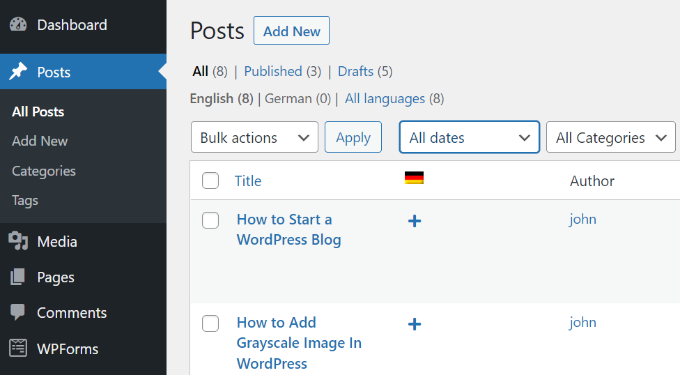Add German translation for WordPress Blog post
The height and width of the screenshot is (375, 680).
(x=415, y=221)
